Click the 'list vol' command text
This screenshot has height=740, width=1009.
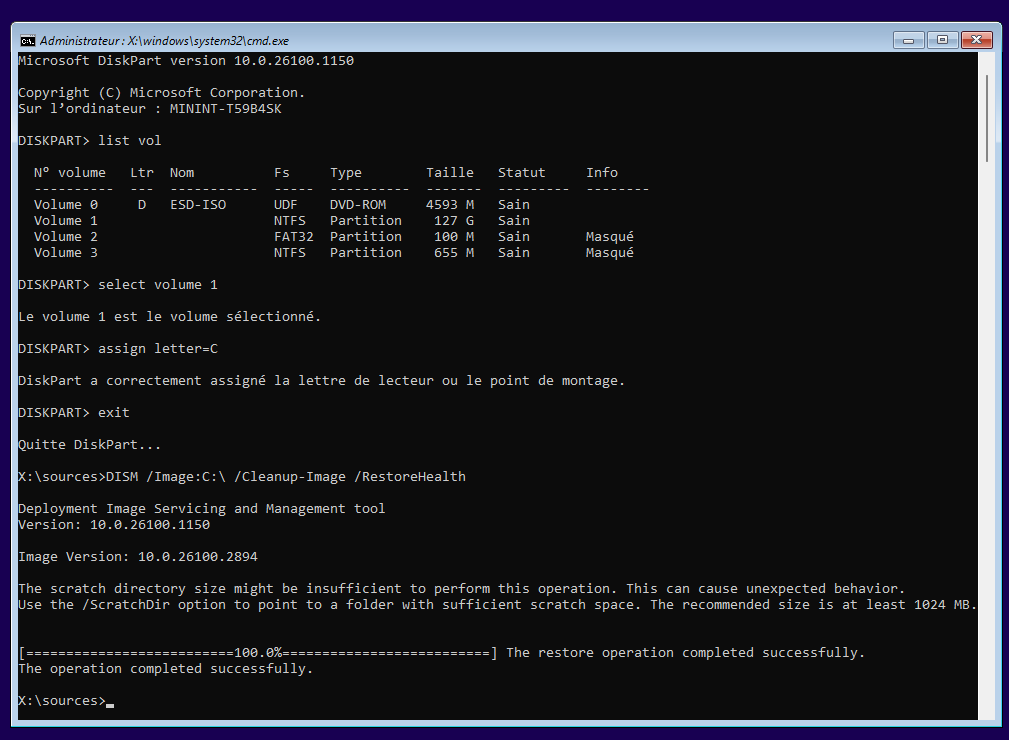[x=129, y=141]
